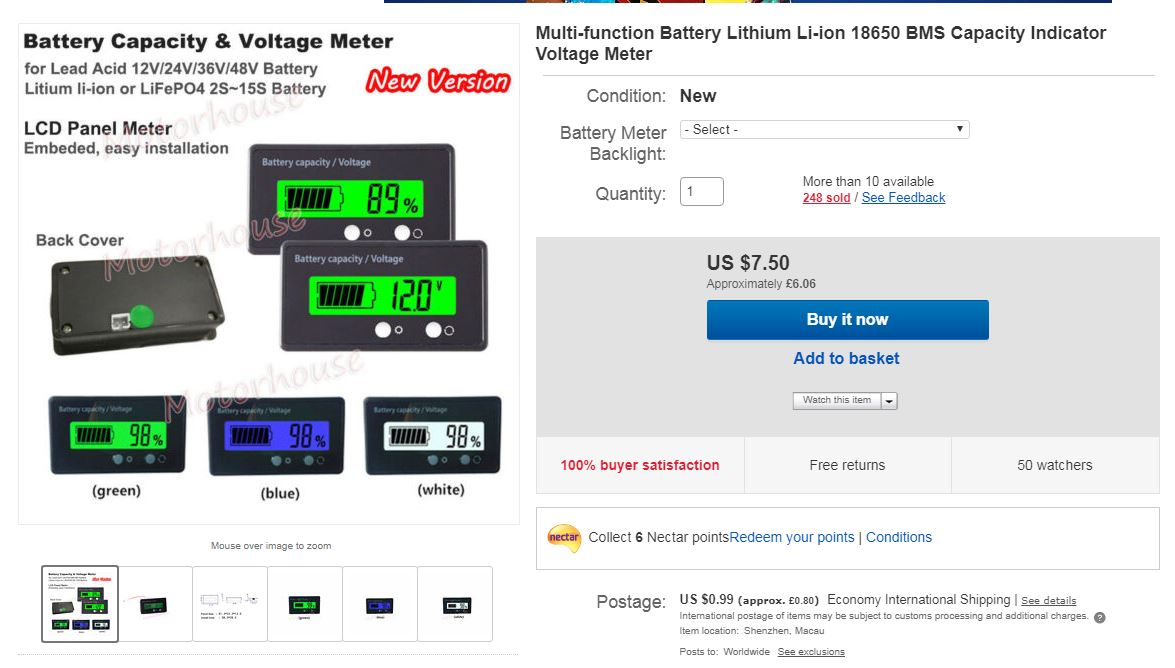Click the Nectar points logo icon
The image size is (1175, 668).
(564, 538)
